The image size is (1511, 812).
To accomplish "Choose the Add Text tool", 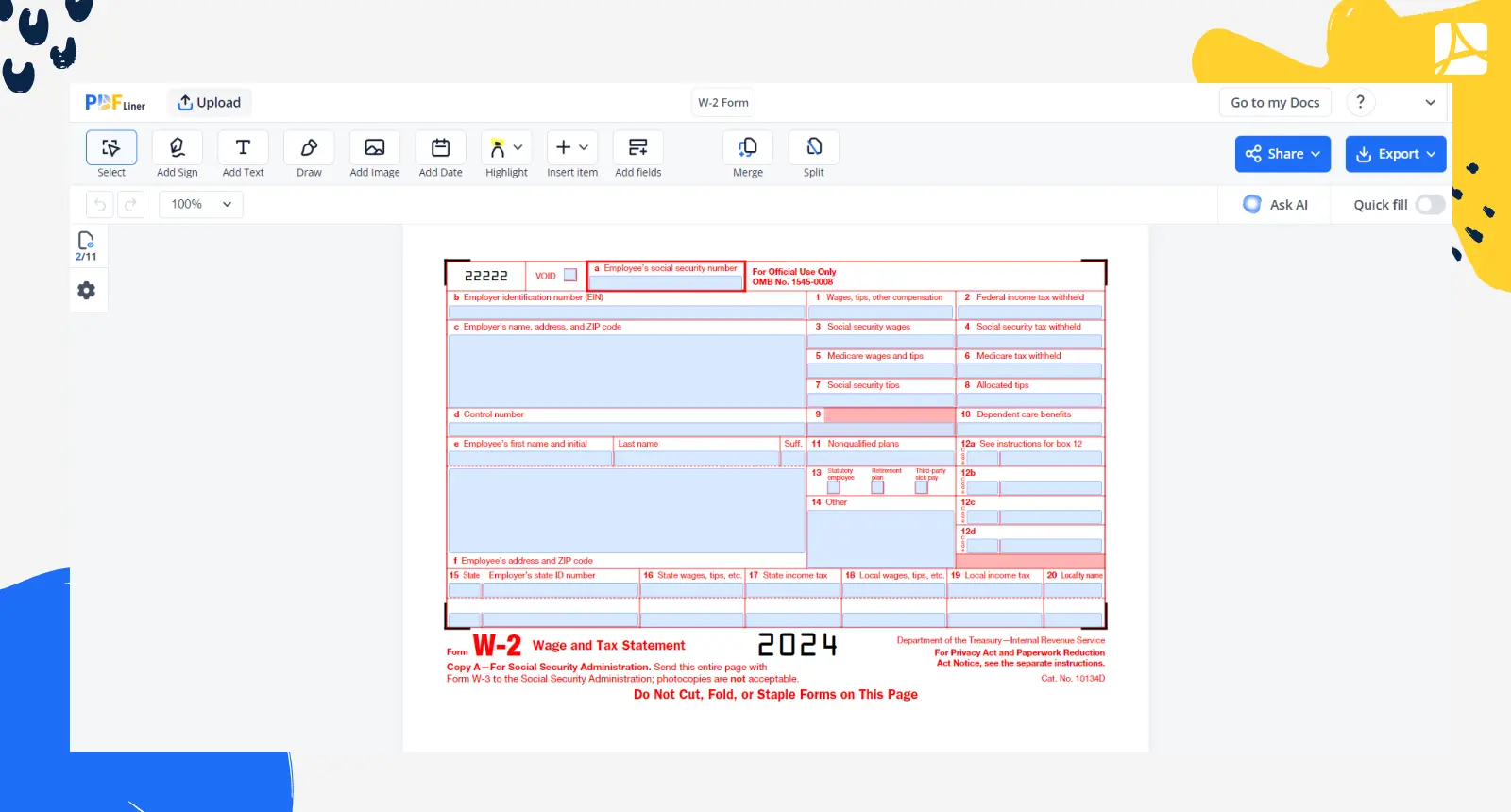I will coord(243,155).
